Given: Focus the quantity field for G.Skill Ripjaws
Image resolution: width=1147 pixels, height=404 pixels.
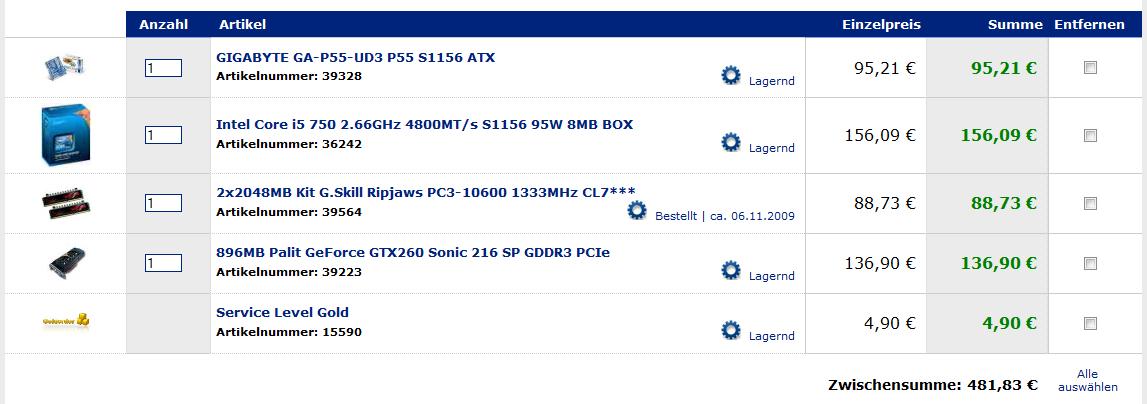Looking at the screenshot, I should tap(163, 203).
